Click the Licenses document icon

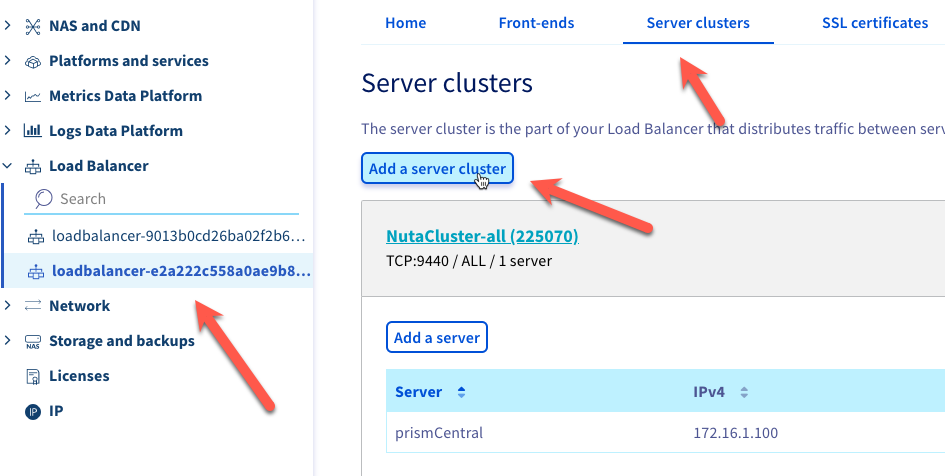tap(33, 377)
